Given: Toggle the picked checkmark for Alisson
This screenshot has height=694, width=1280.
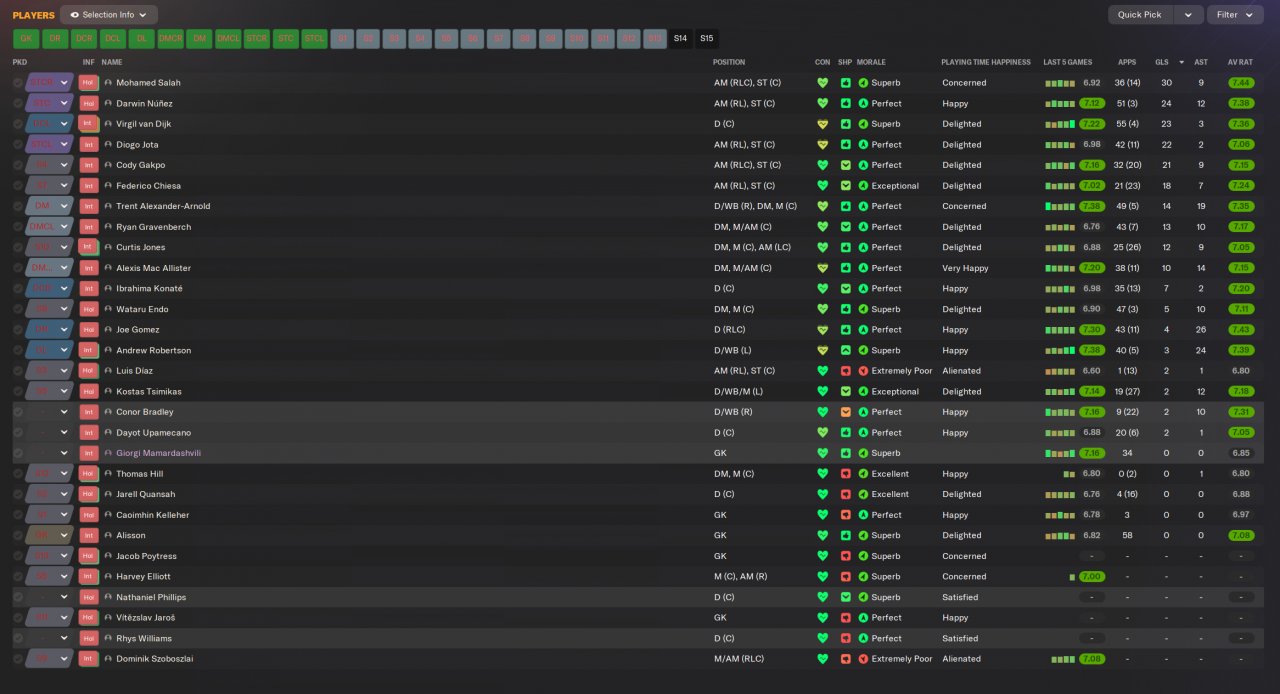Looking at the screenshot, I should coord(18,536).
